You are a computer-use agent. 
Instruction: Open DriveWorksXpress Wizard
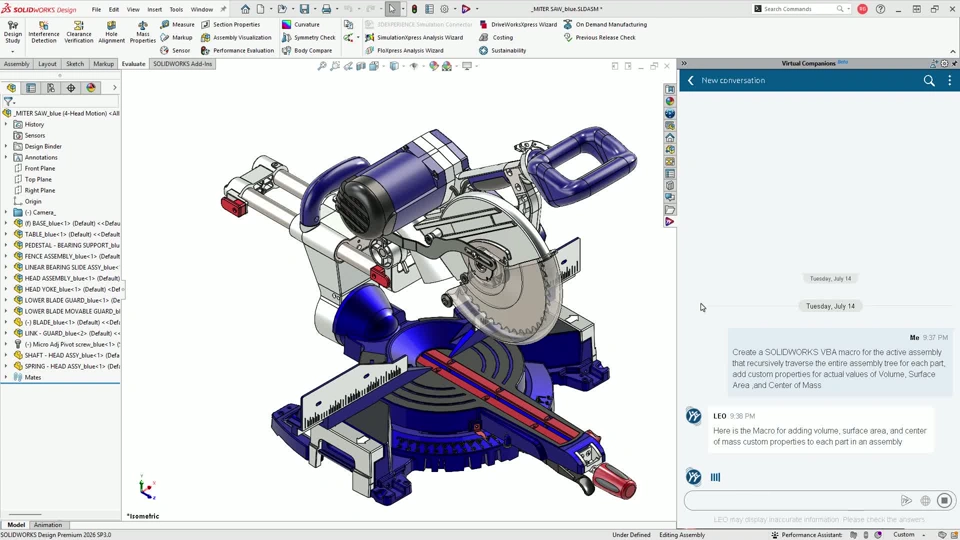click(518, 24)
